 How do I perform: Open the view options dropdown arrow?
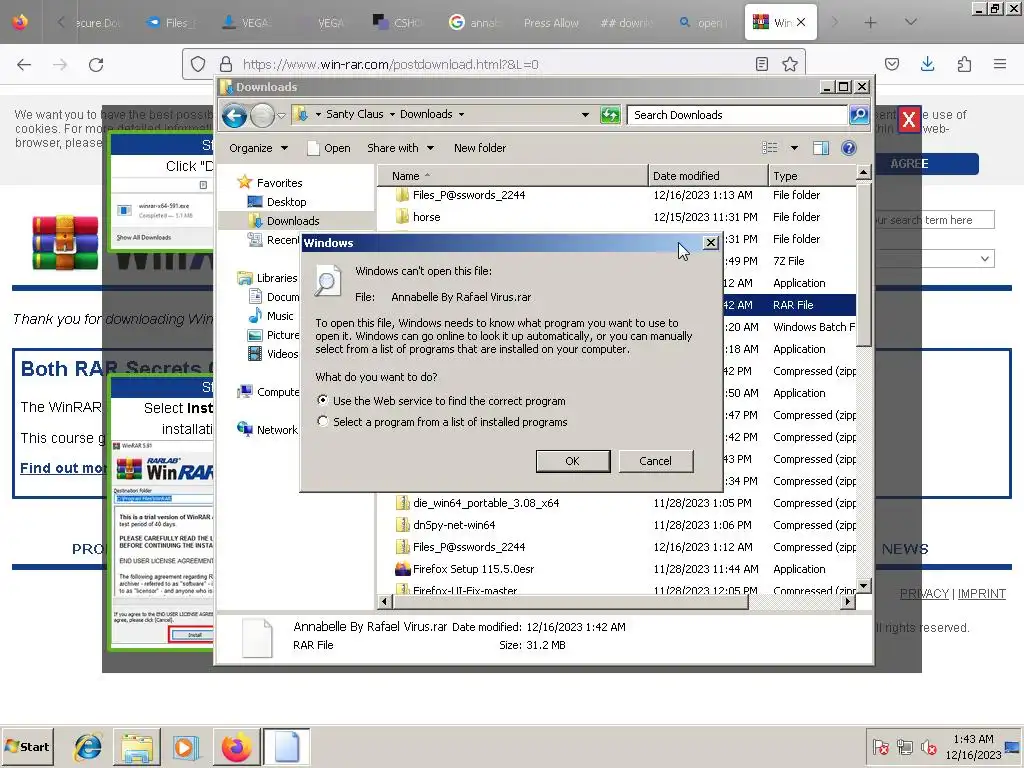click(x=794, y=148)
